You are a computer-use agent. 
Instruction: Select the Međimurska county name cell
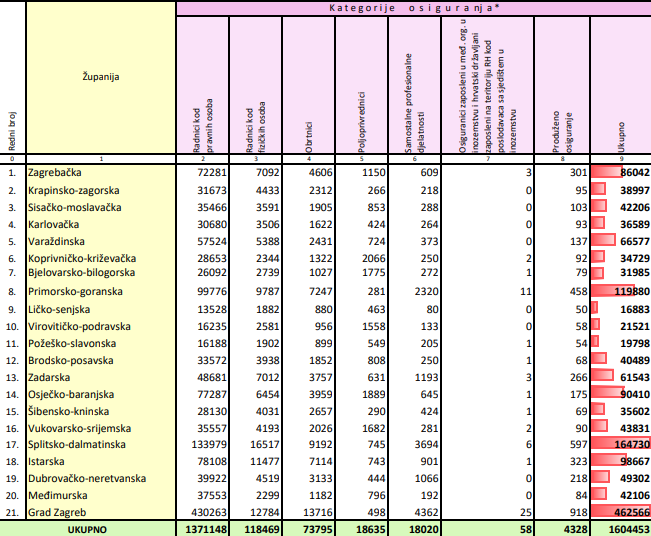[x=55, y=493]
